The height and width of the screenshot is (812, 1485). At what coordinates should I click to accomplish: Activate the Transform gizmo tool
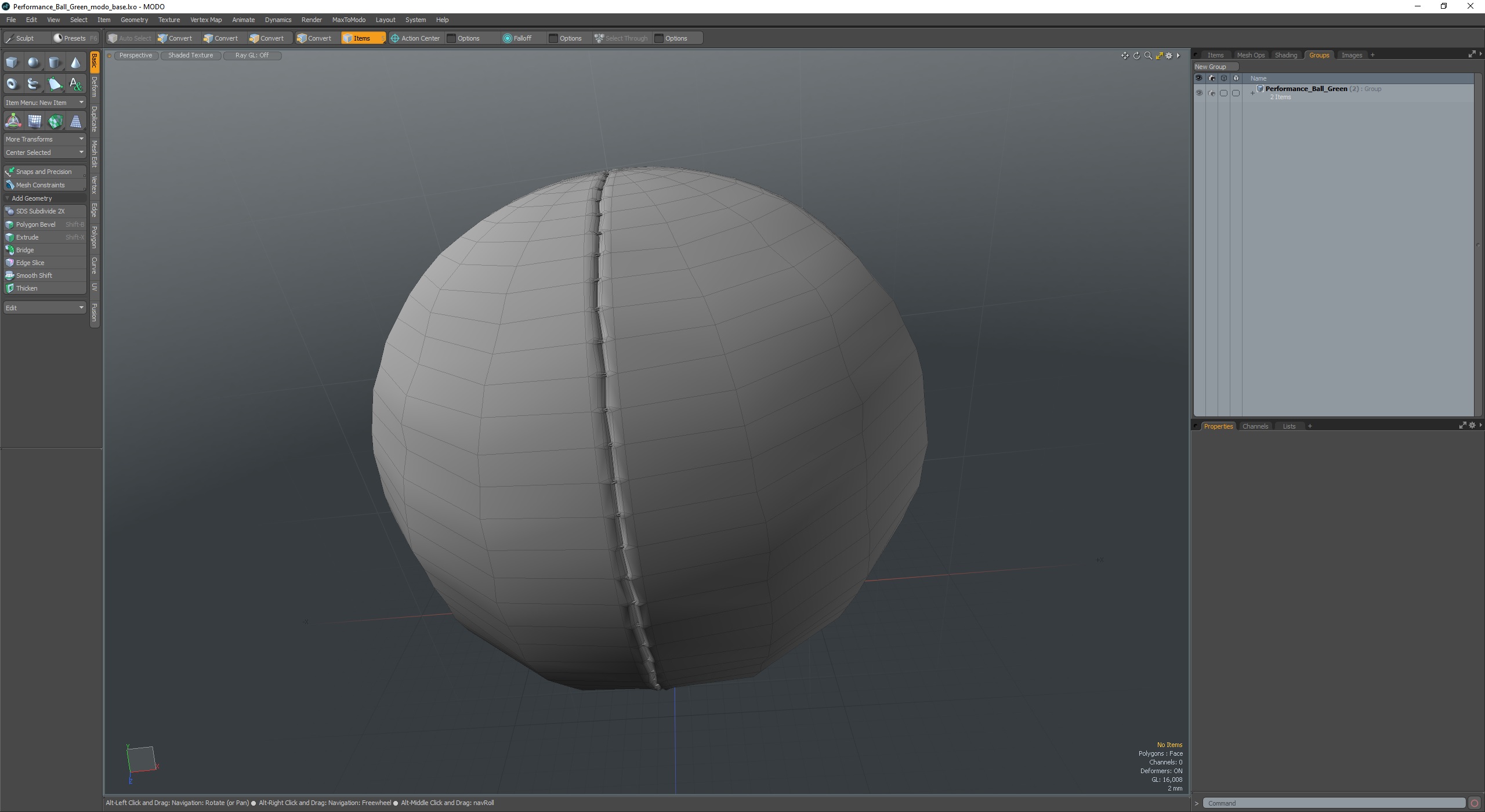point(13,121)
